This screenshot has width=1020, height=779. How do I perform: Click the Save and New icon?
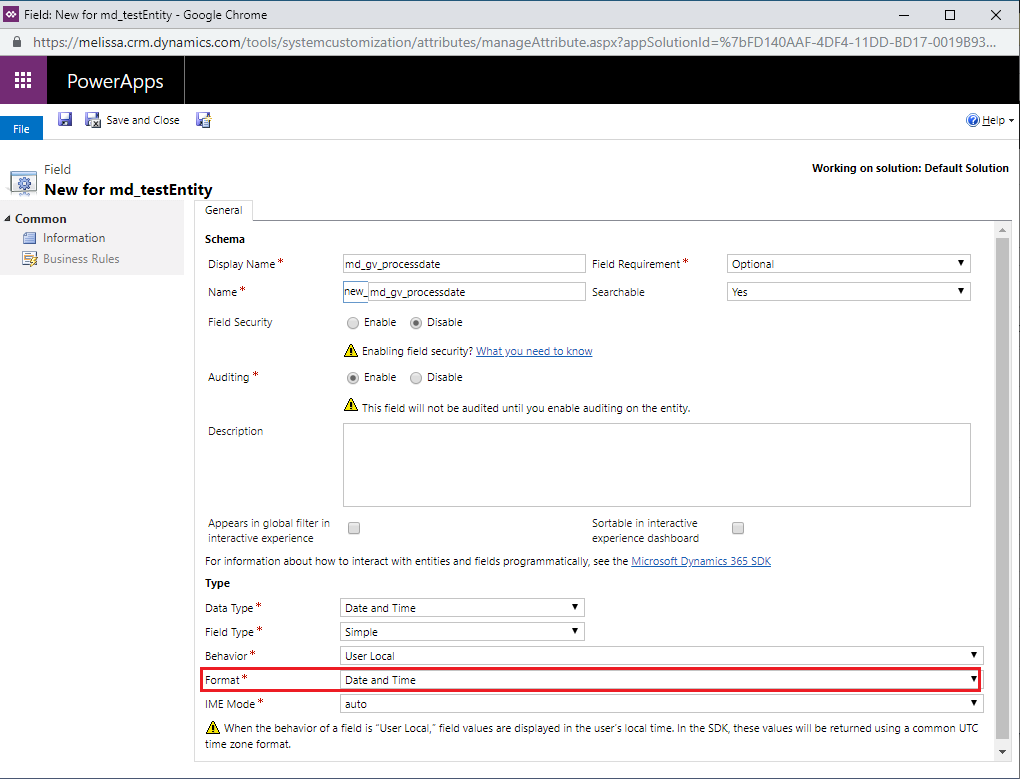(x=204, y=120)
